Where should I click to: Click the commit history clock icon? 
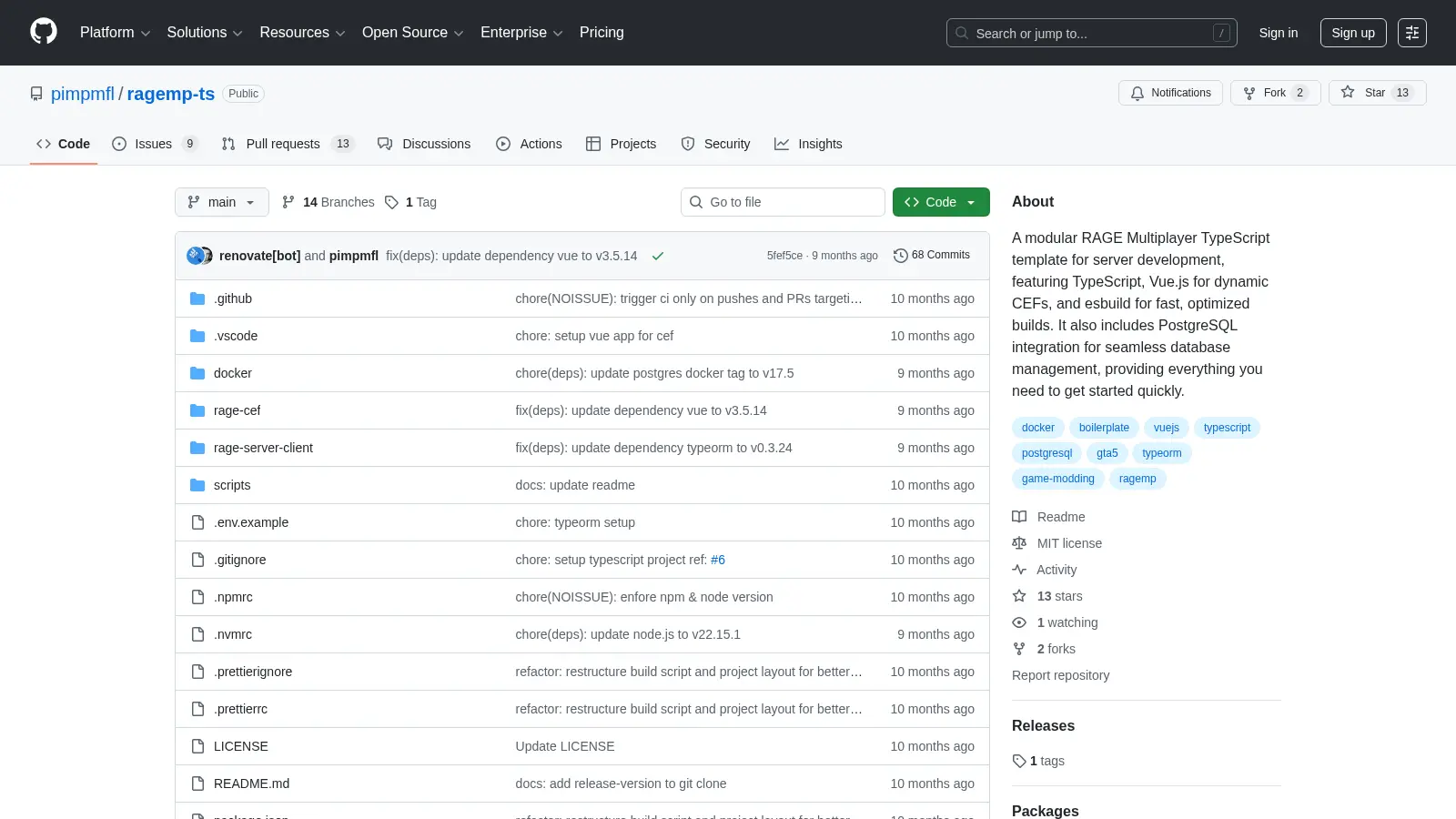click(x=901, y=256)
